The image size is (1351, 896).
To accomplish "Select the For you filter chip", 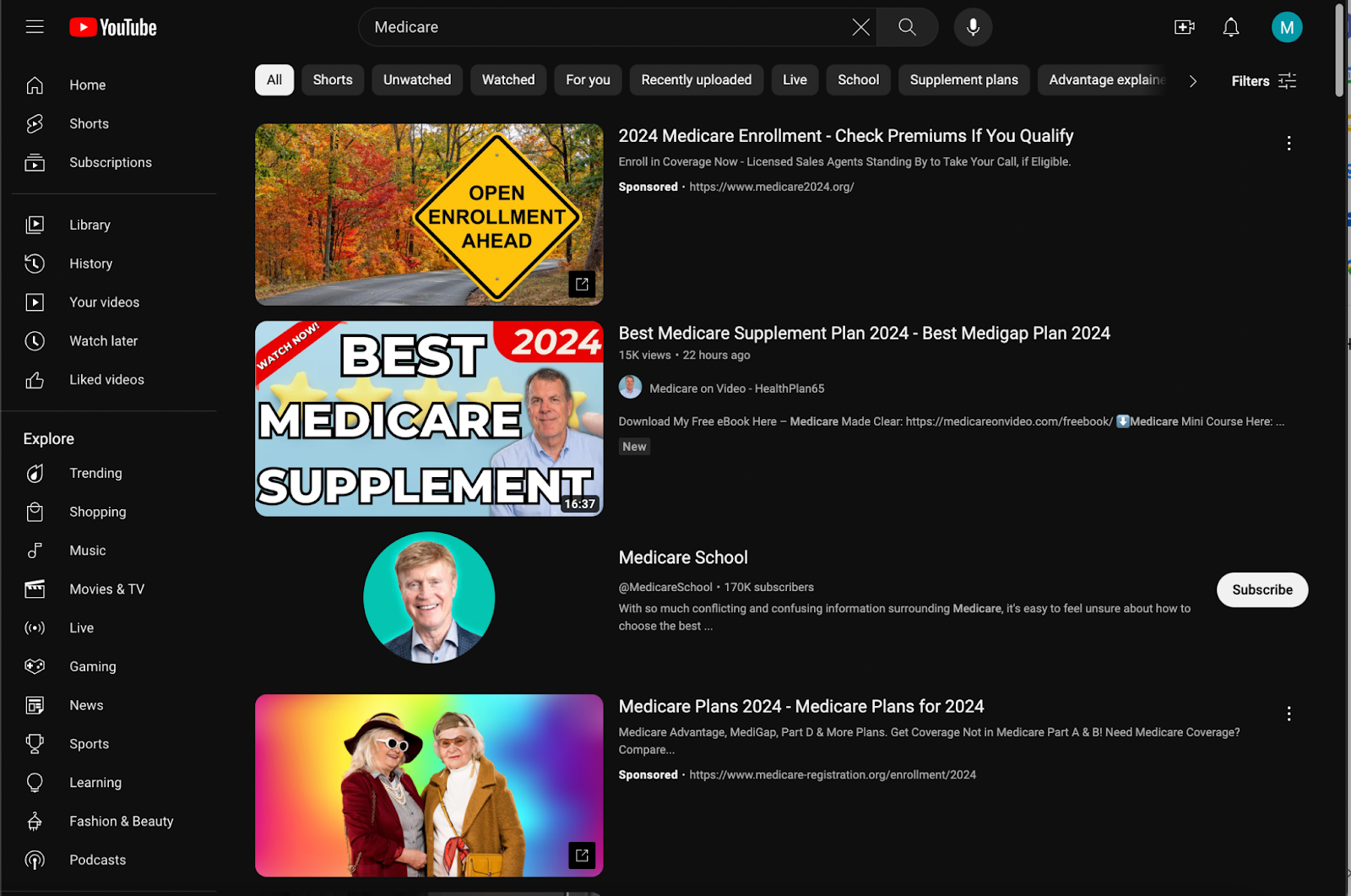I will tap(588, 80).
